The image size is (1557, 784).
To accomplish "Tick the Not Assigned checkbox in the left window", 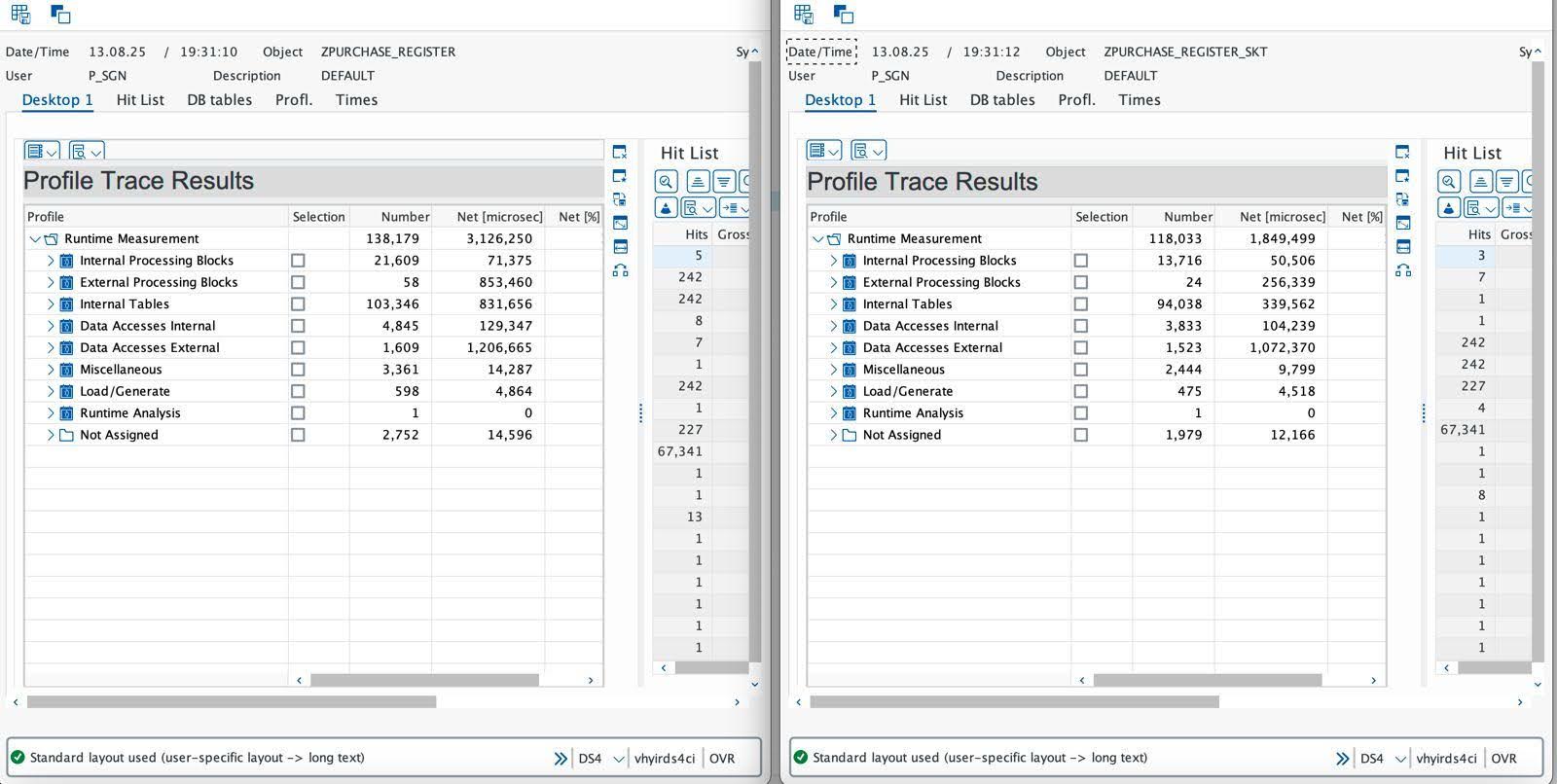I will pyautogui.click(x=298, y=435).
